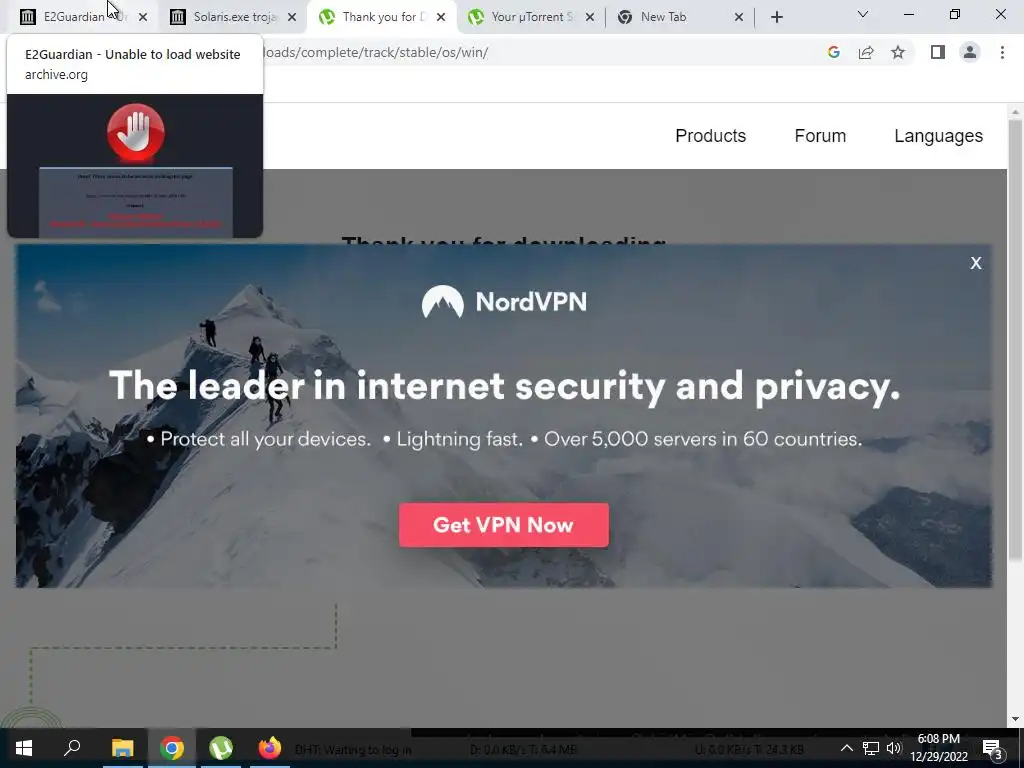Screen dimensions: 1024x768
Task: Click the Get VPN Now button
Action: coord(504,525)
